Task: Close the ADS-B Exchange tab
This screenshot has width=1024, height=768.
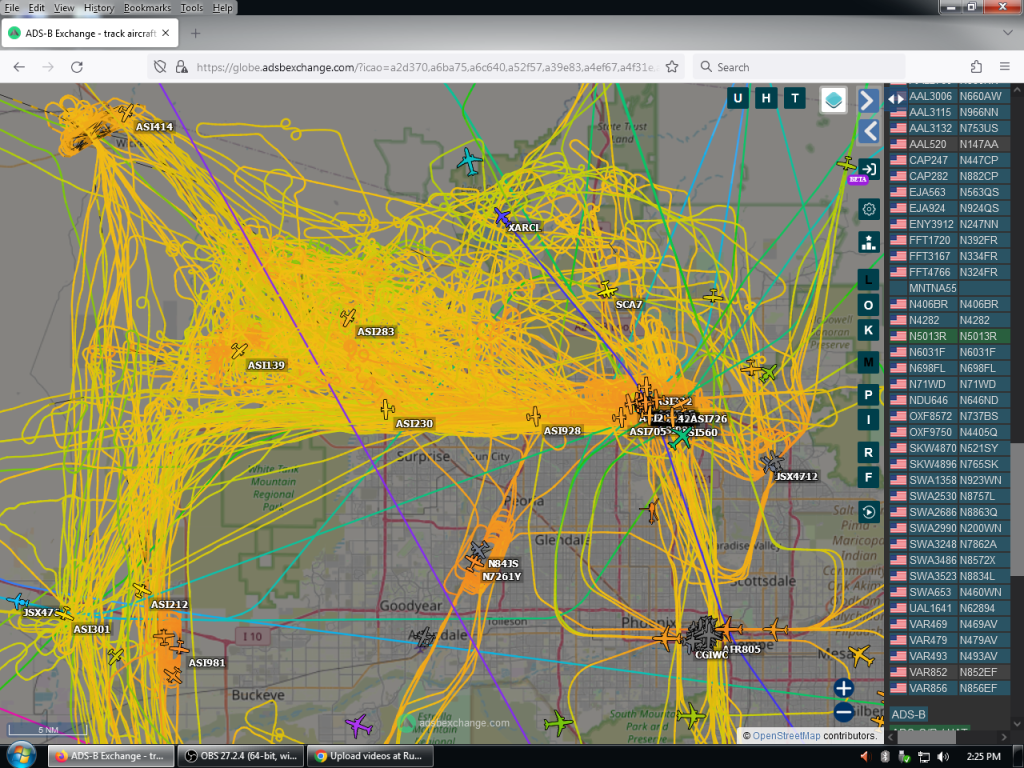Action: click(x=166, y=33)
